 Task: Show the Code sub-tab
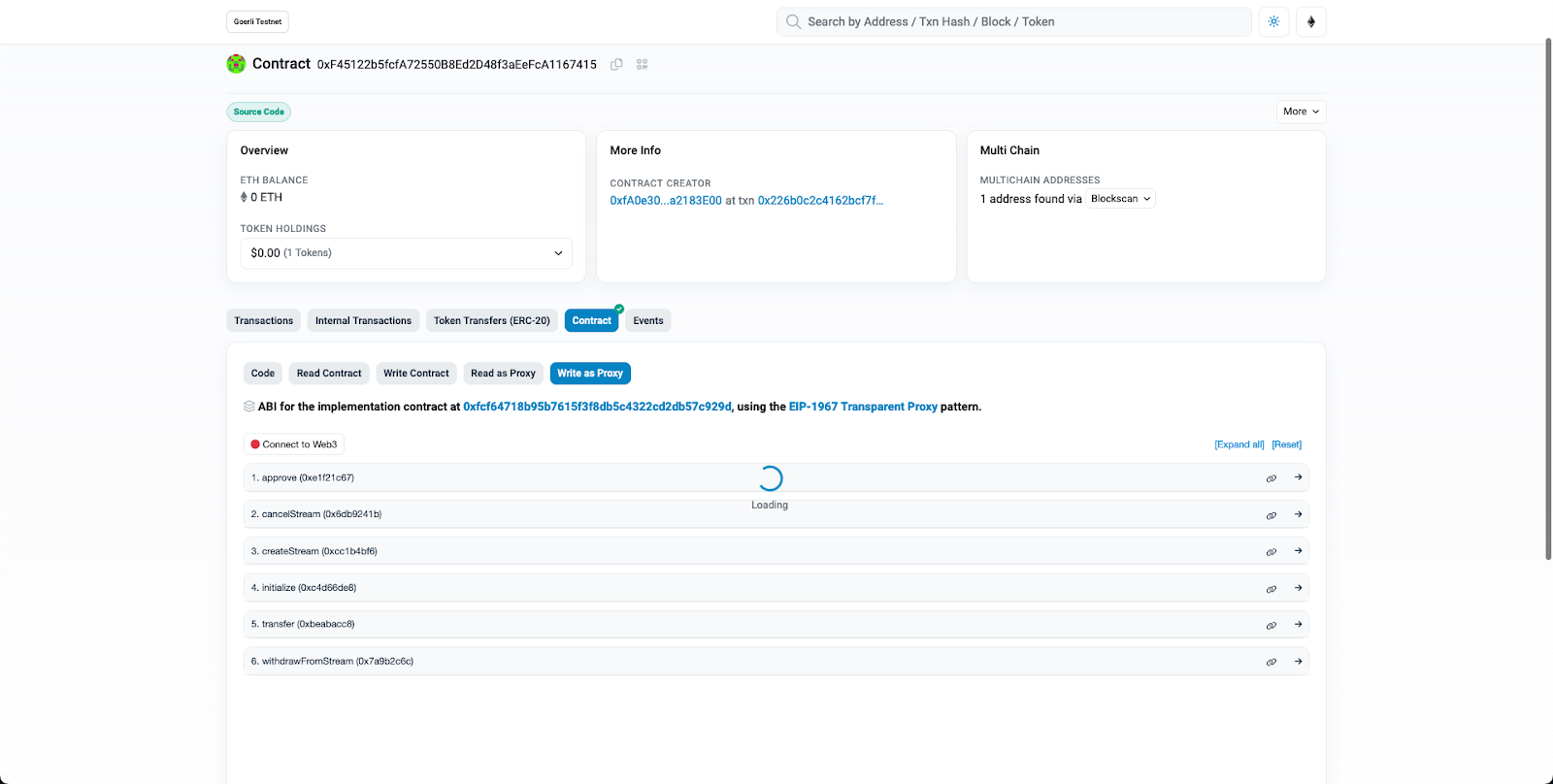263,374
